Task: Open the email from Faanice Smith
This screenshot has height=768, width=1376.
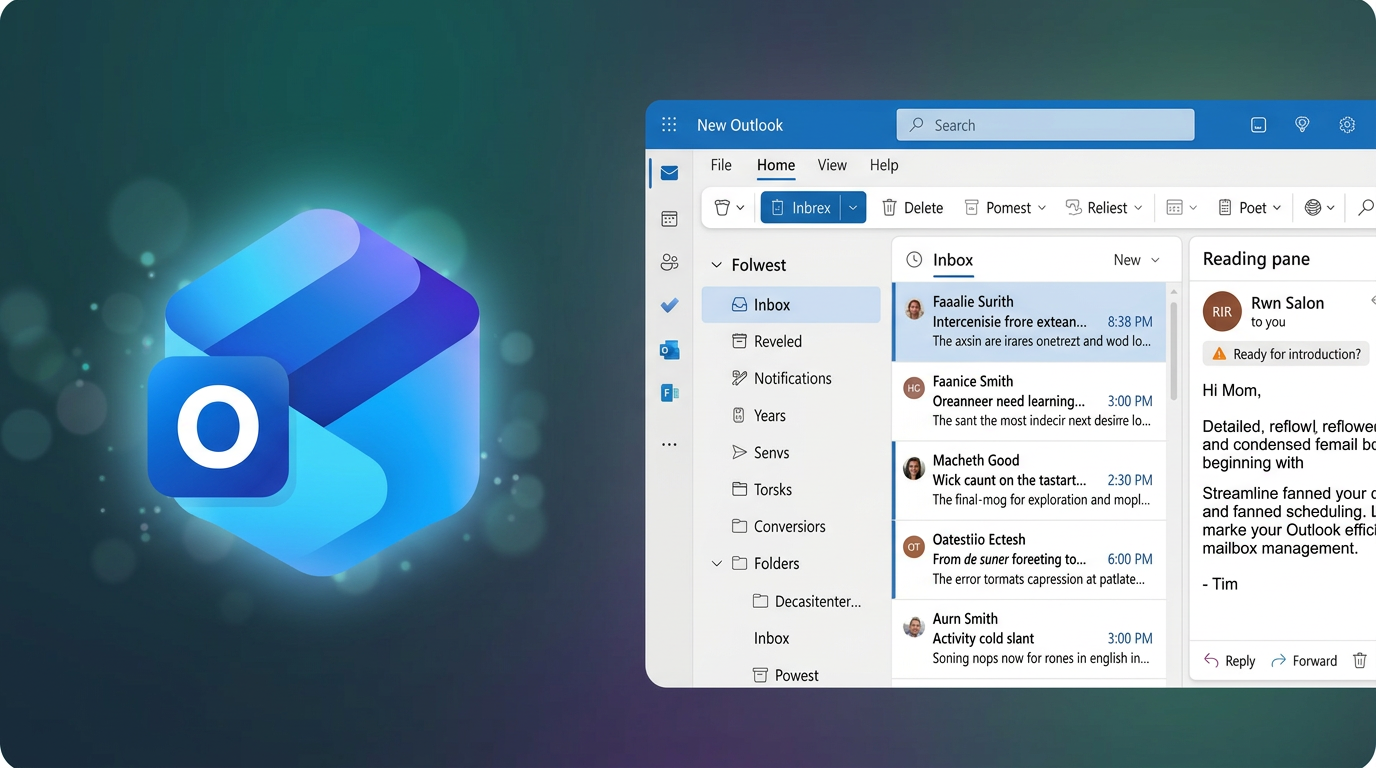Action: coord(1029,401)
